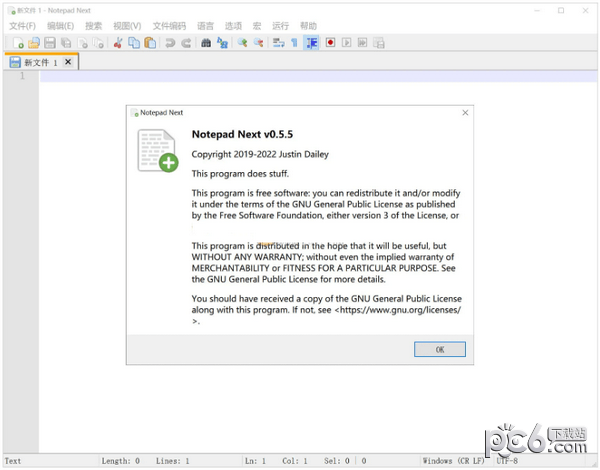Select the 新文件 1 tab
Screen dimensions: 600x470
click(x=41, y=62)
